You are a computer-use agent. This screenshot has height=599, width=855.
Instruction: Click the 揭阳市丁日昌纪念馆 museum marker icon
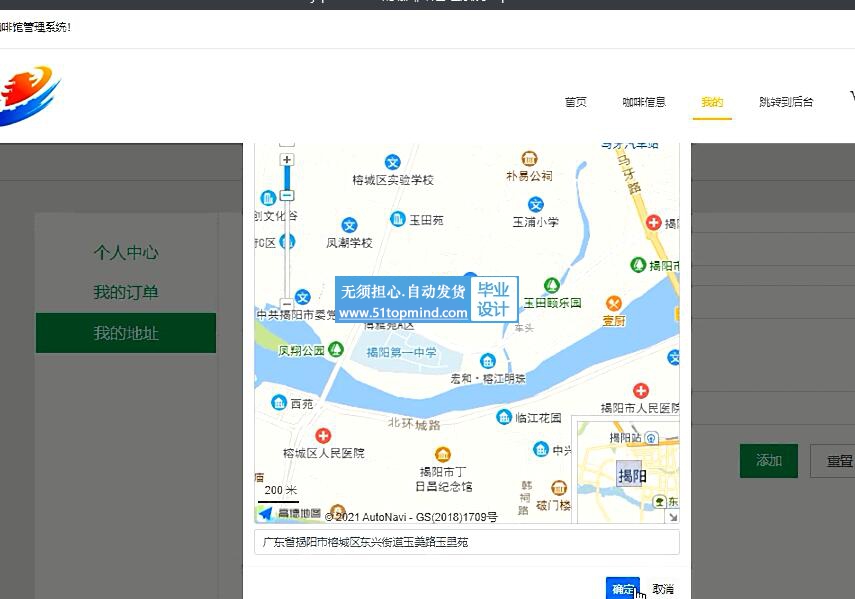coord(443,454)
